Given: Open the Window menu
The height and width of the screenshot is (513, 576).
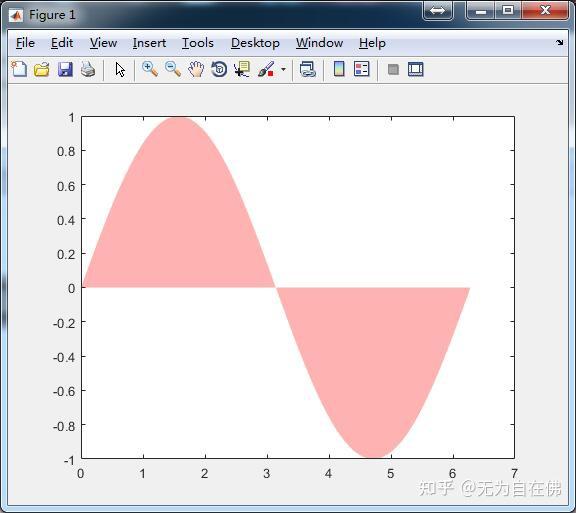Looking at the screenshot, I should [320, 43].
